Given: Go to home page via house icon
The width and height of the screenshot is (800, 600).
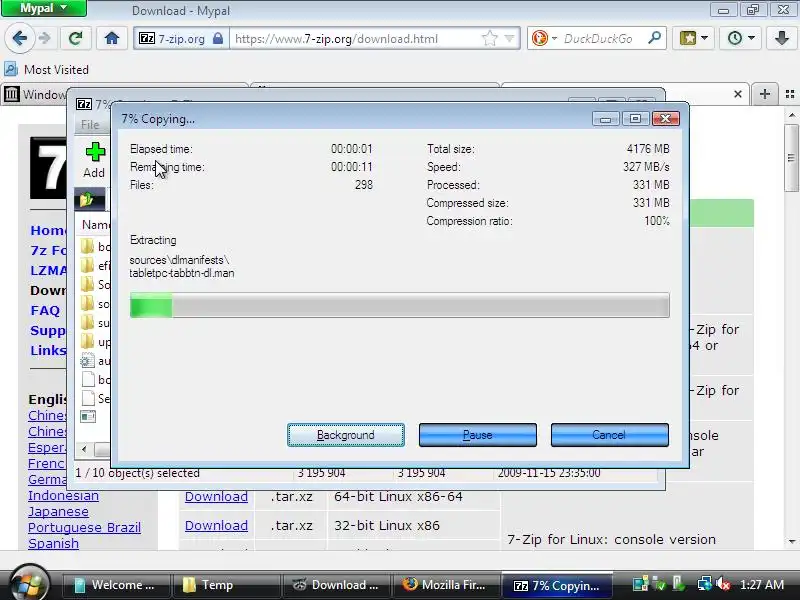Looking at the screenshot, I should coord(112,38).
